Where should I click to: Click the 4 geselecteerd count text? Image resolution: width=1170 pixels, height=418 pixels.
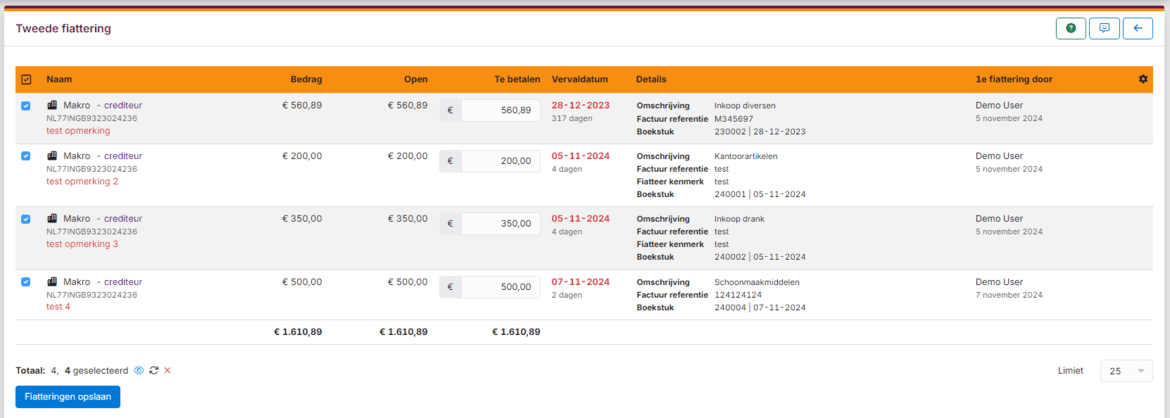pyautogui.click(x=96, y=370)
